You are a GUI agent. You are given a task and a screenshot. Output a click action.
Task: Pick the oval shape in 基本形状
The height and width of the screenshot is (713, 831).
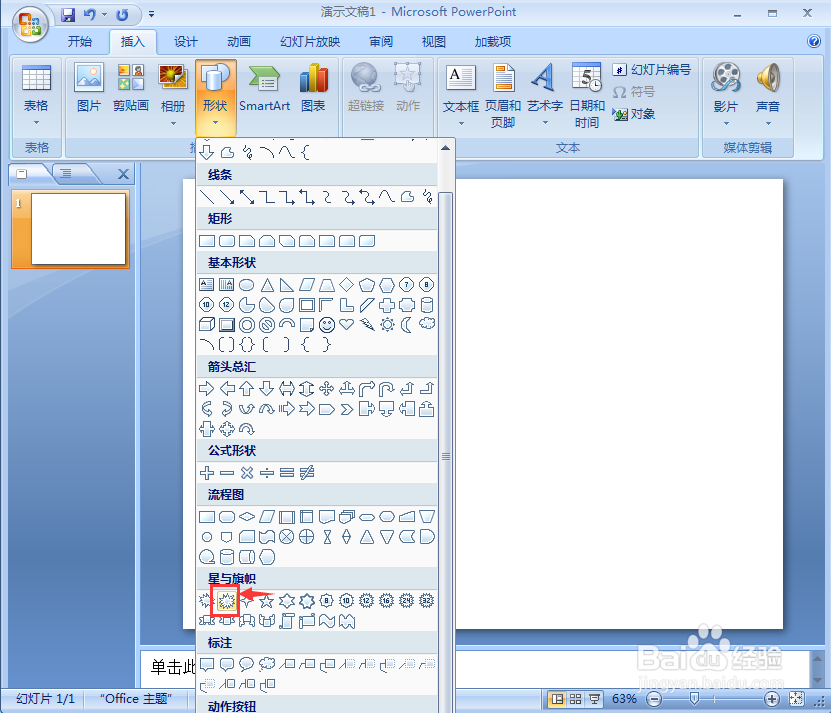tap(246, 285)
